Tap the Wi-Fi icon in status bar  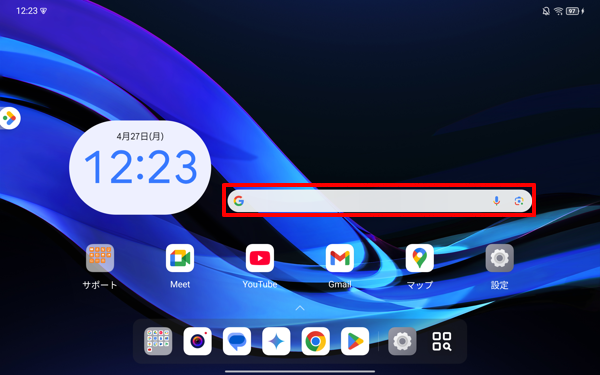[558, 11]
